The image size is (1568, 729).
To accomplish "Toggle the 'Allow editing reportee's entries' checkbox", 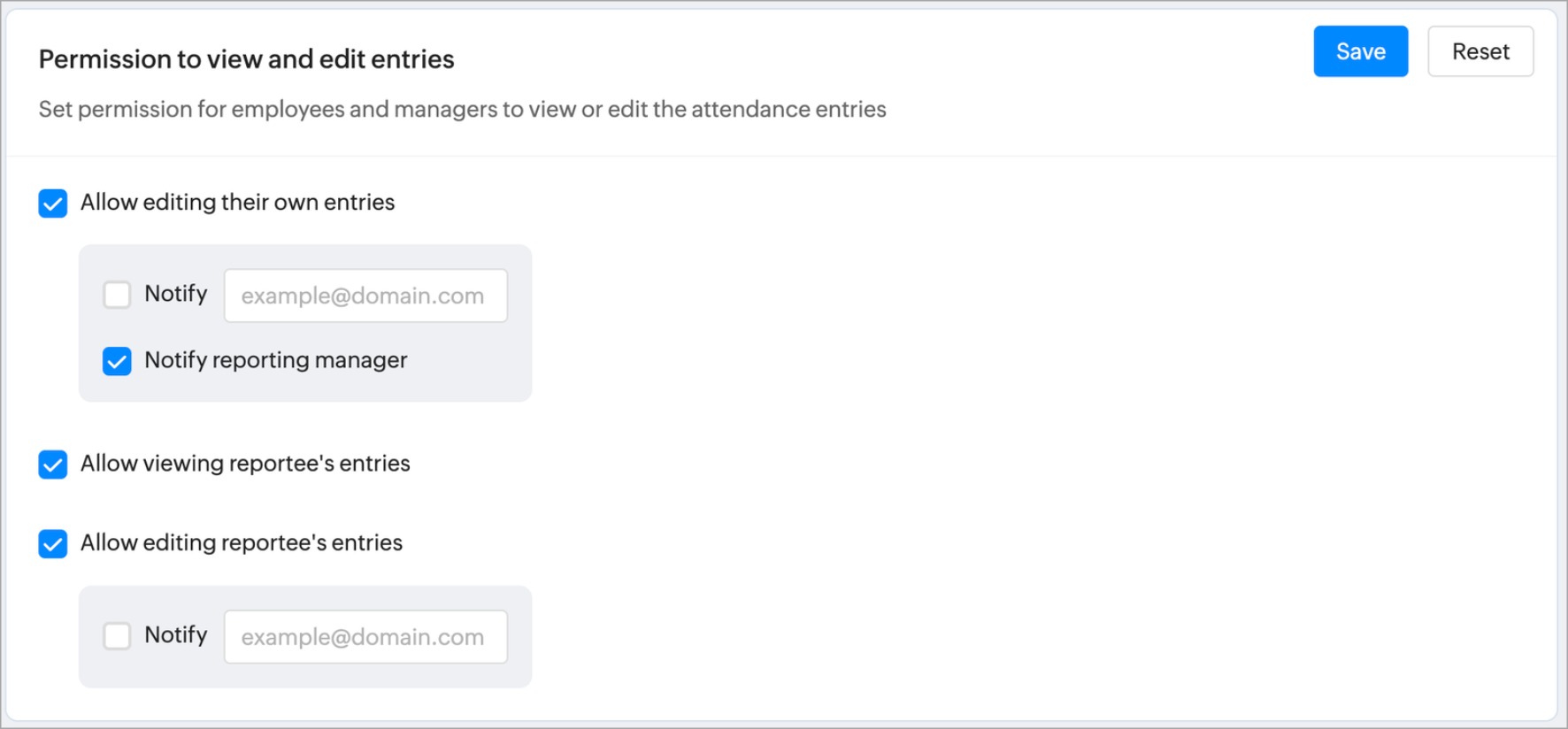I will pyautogui.click(x=53, y=543).
